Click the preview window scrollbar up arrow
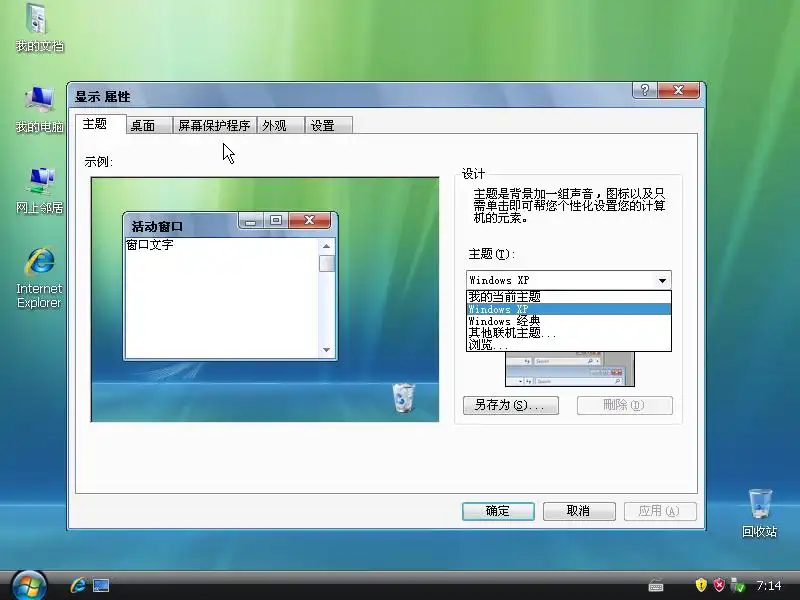 pyautogui.click(x=327, y=246)
